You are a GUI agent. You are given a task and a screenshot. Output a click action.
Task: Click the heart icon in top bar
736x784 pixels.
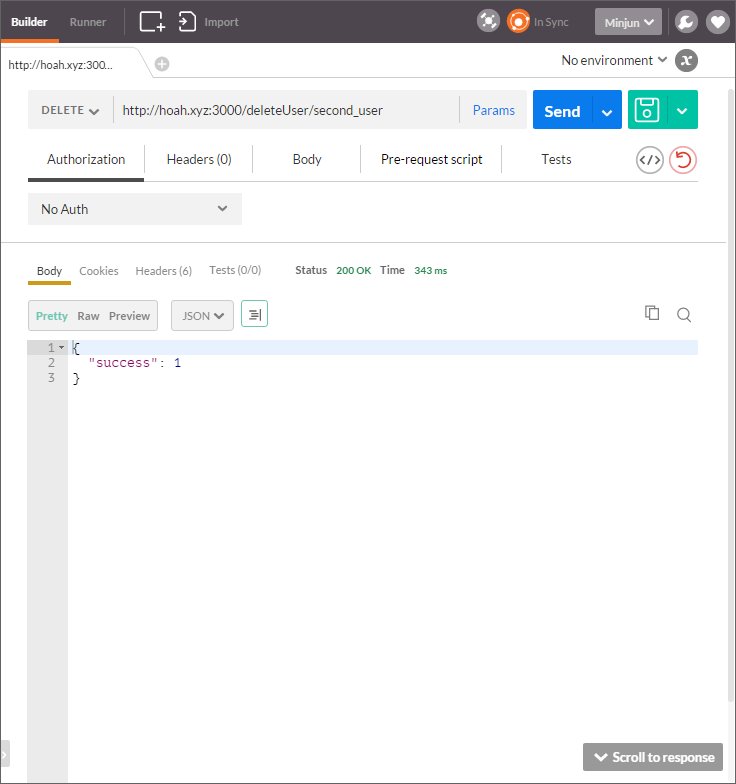717,21
